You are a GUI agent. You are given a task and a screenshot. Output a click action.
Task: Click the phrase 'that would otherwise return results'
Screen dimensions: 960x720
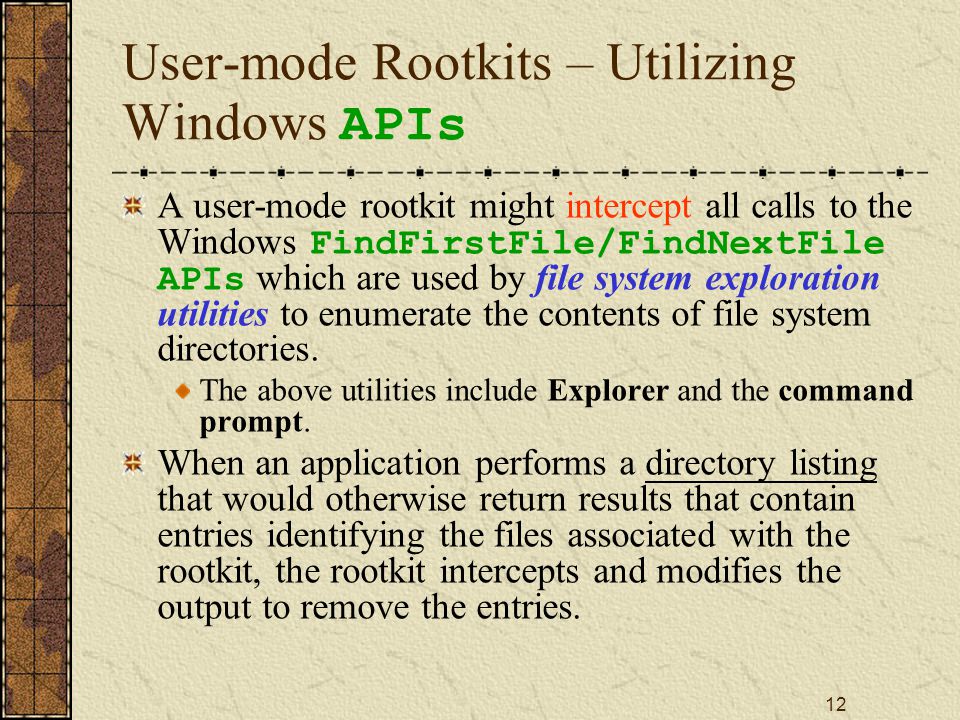pos(414,499)
